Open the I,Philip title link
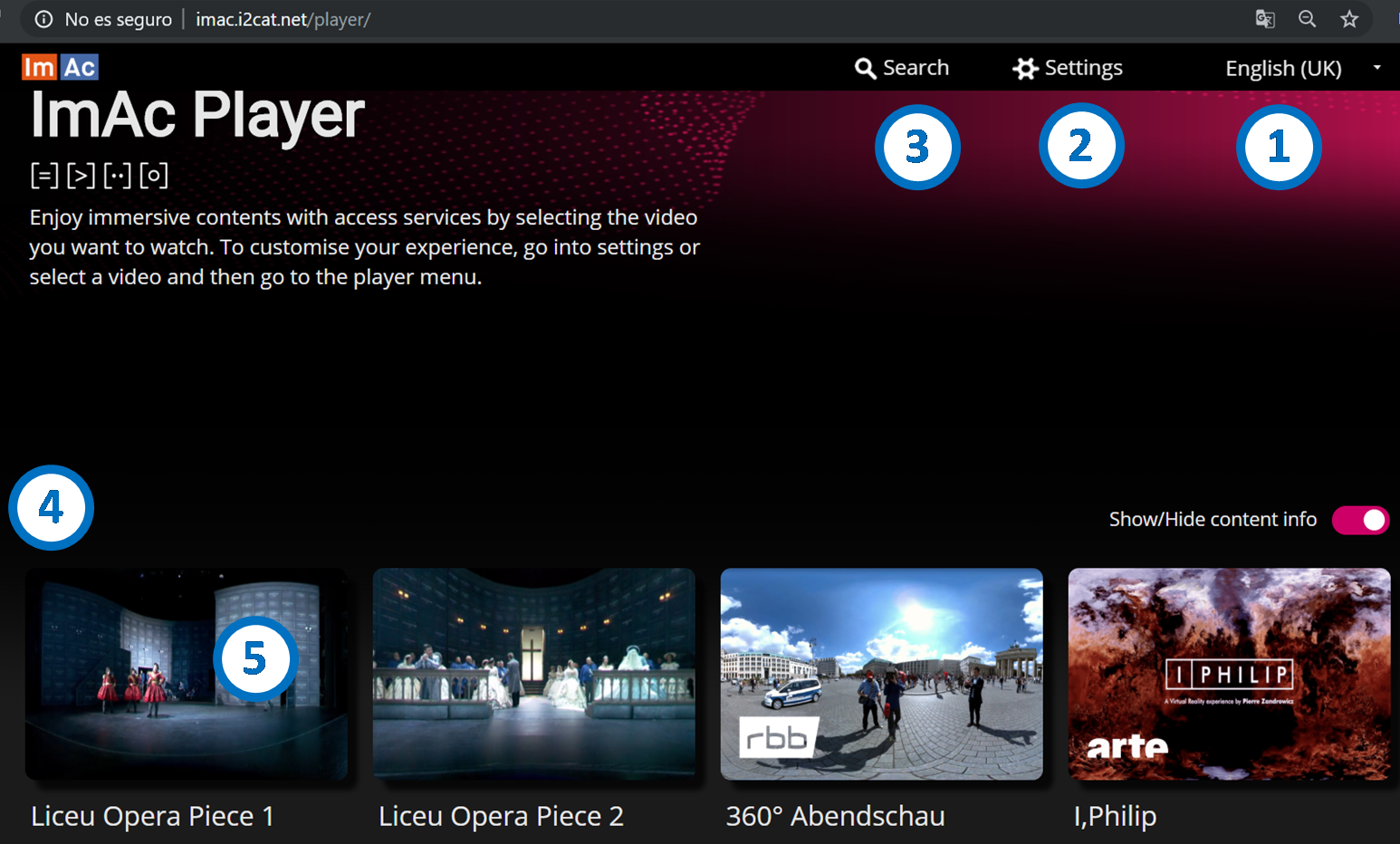 pyautogui.click(x=1115, y=816)
